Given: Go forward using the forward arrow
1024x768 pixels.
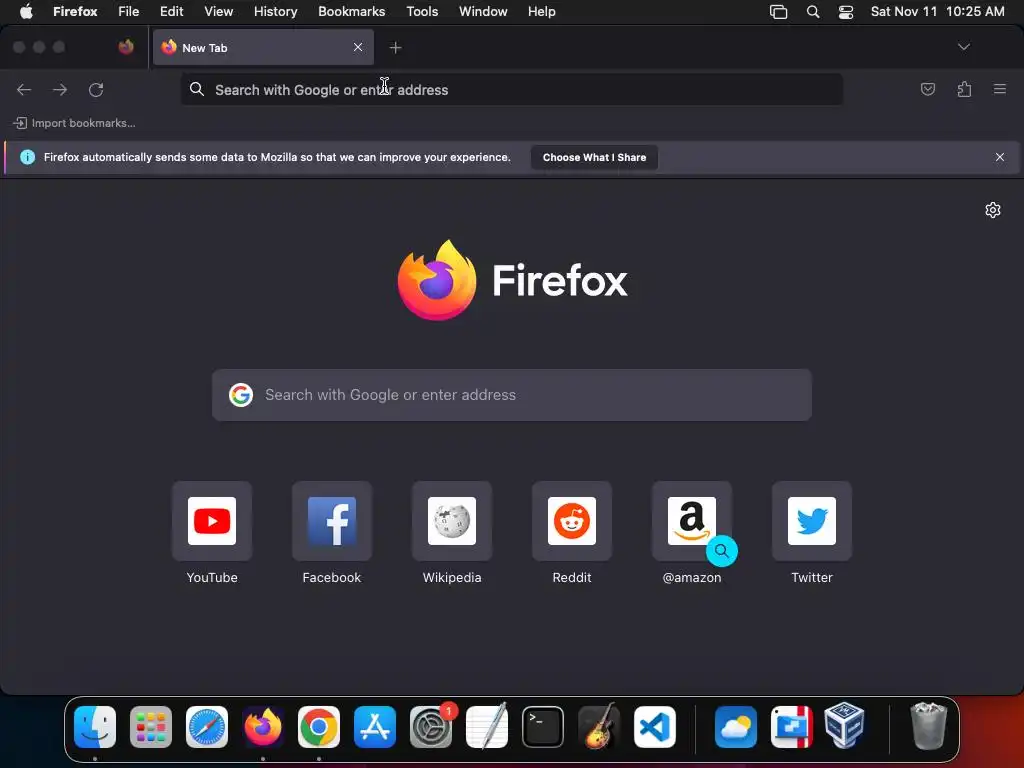Looking at the screenshot, I should pos(60,89).
